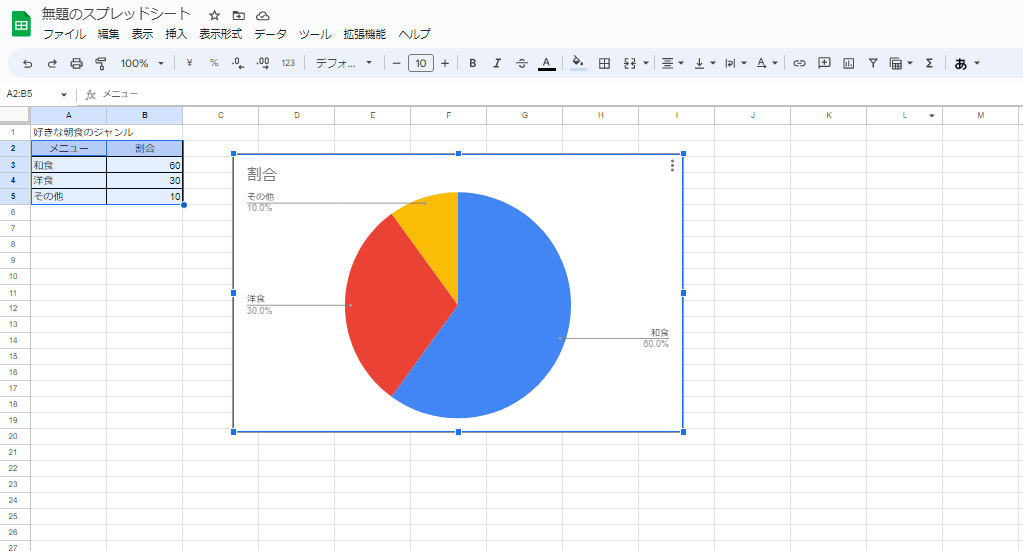The width and height of the screenshot is (1023, 551).
Task: Click the Merge cells icon
Action: [x=630, y=63]
